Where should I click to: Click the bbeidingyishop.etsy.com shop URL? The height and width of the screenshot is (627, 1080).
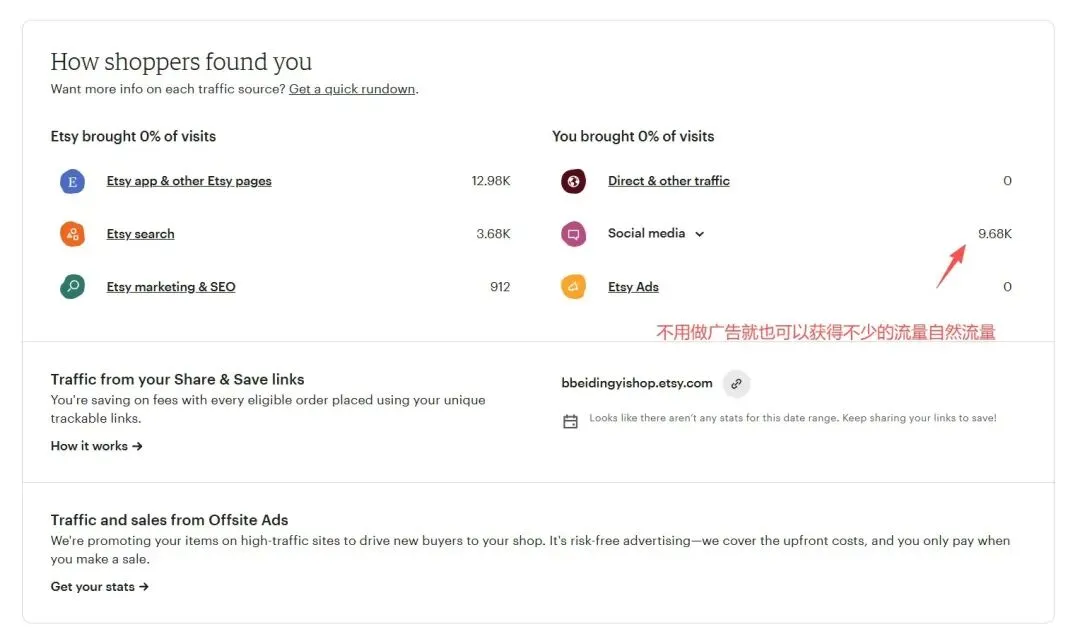pos(637,383)
